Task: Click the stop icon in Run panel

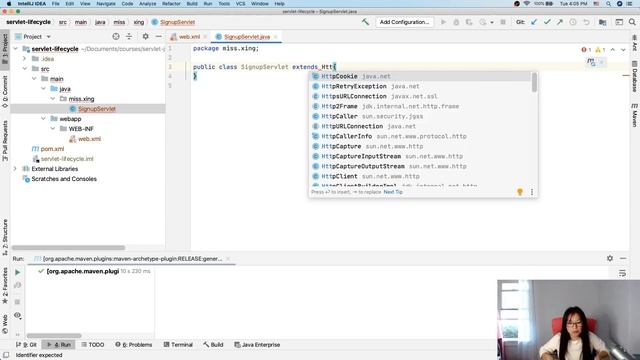Action: (x=17, y=302)
